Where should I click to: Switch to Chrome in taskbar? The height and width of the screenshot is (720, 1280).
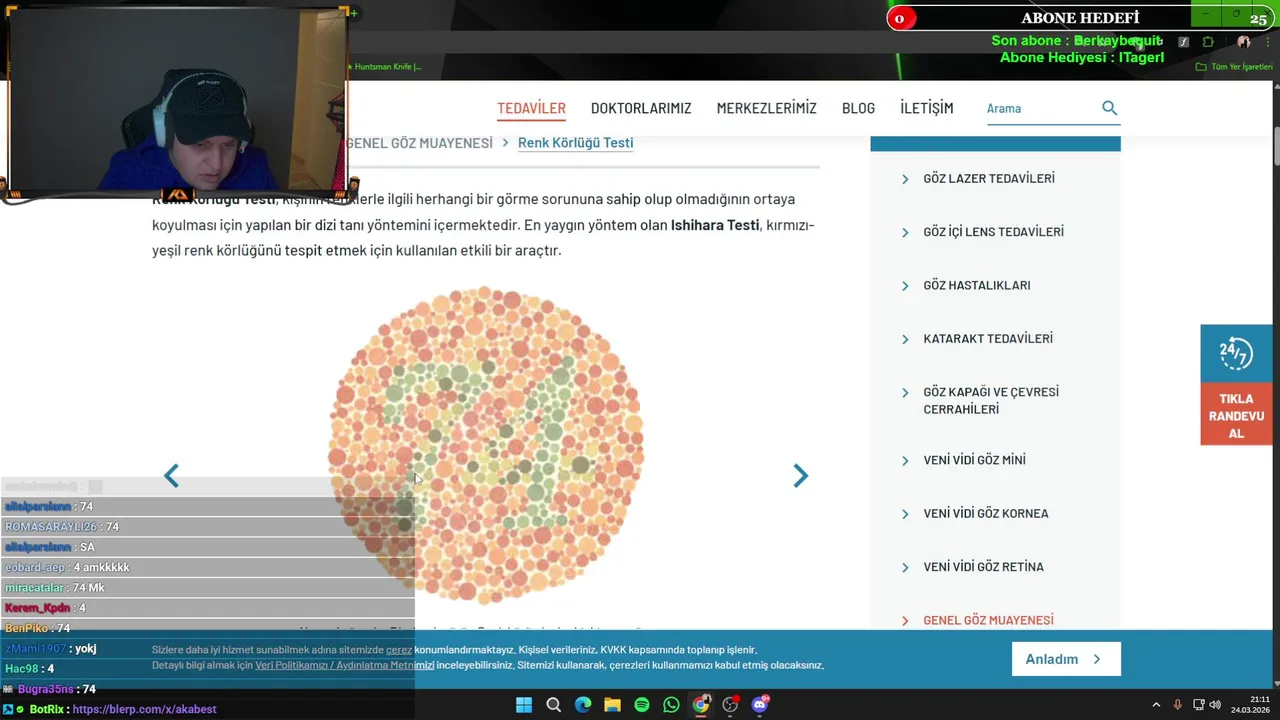tap(701, 705)
